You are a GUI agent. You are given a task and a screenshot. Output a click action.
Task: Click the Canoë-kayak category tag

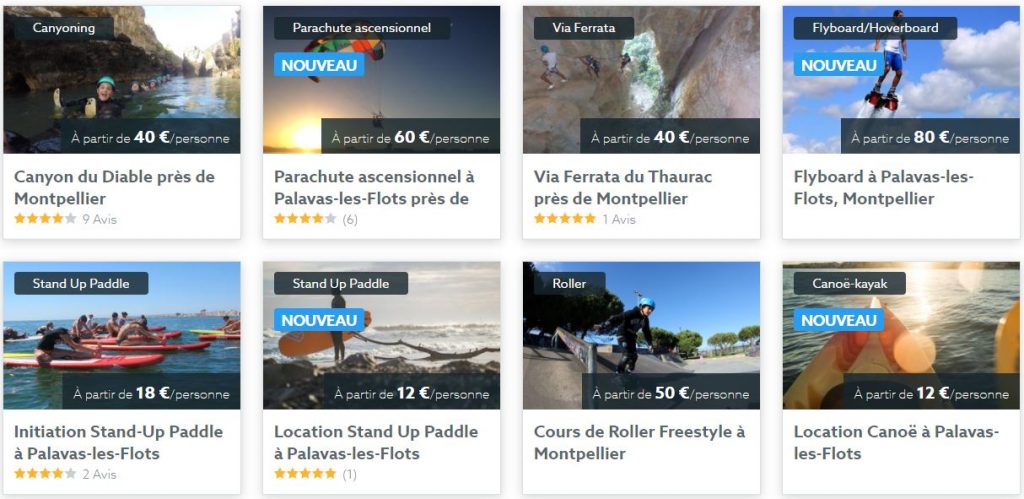(x=850, y=283)
